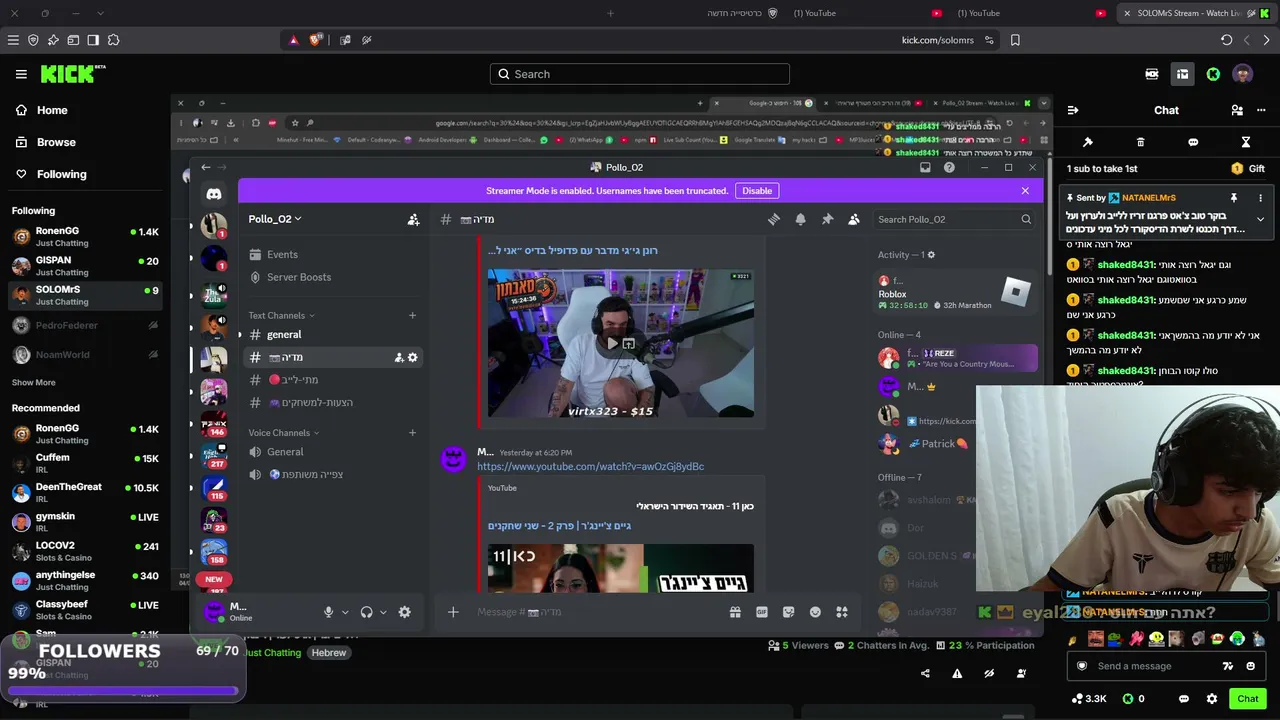Play the embedded video in Discord
Image resolution: width=1280 pixels, height=720 pixels.
pyautogui.click(x=612, y=343)
